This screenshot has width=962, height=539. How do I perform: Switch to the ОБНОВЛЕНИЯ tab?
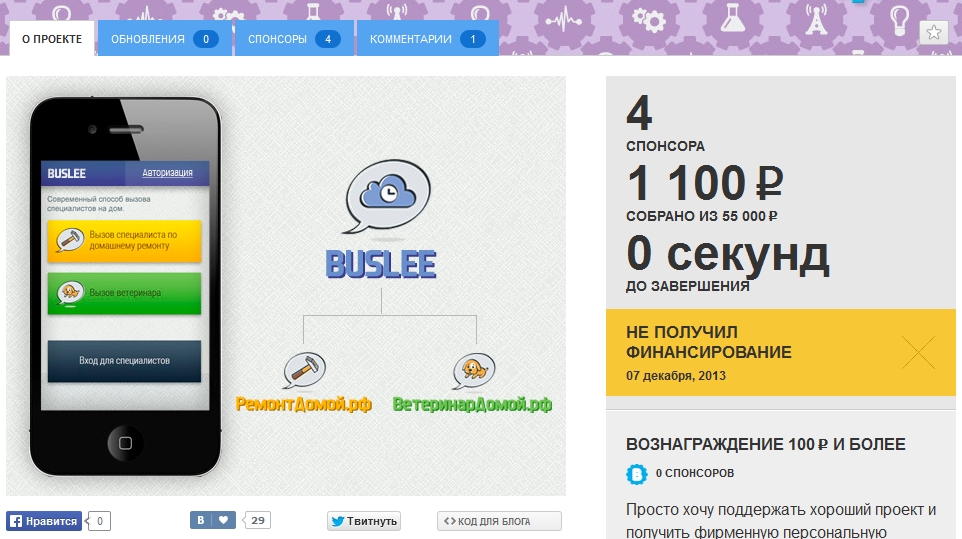[164, 39]
